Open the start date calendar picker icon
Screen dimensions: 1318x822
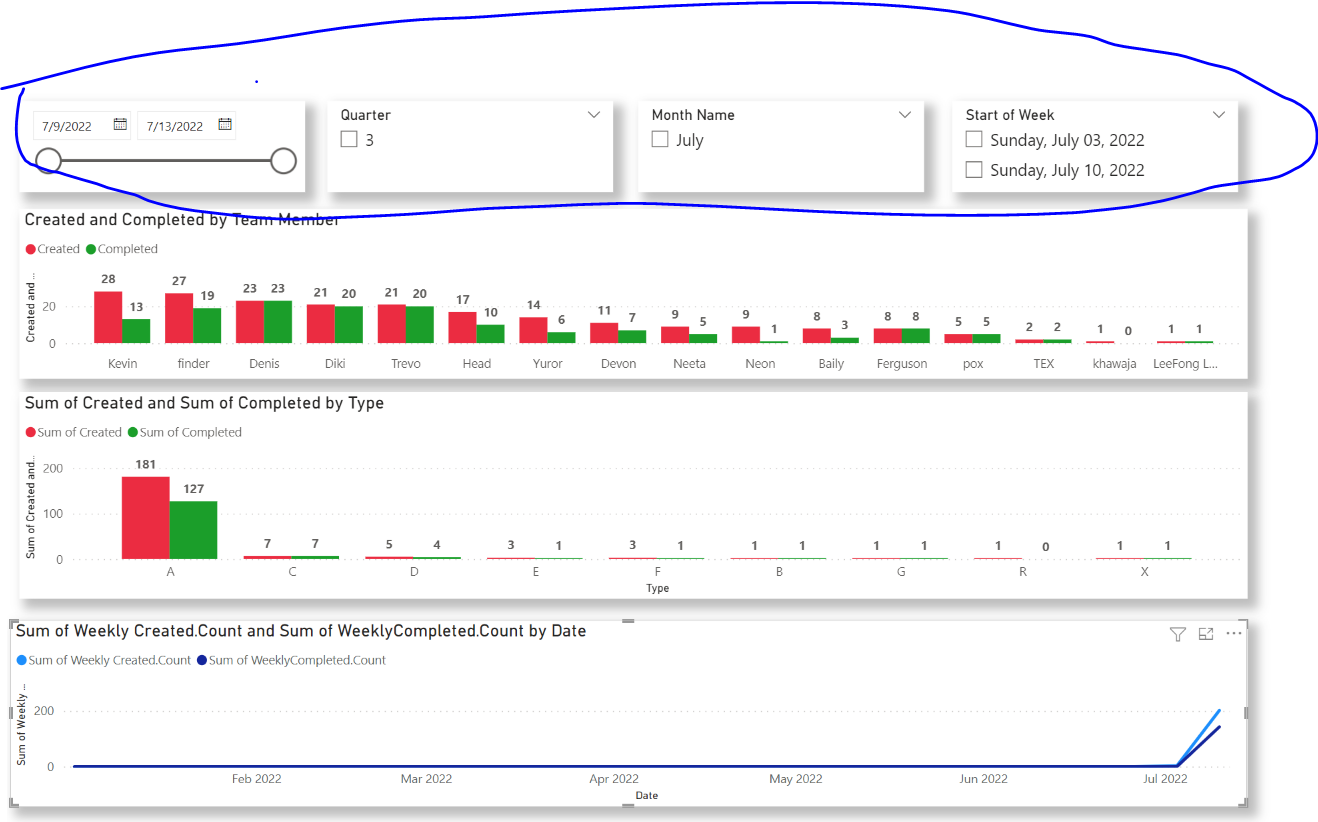[x=120, y=124]
